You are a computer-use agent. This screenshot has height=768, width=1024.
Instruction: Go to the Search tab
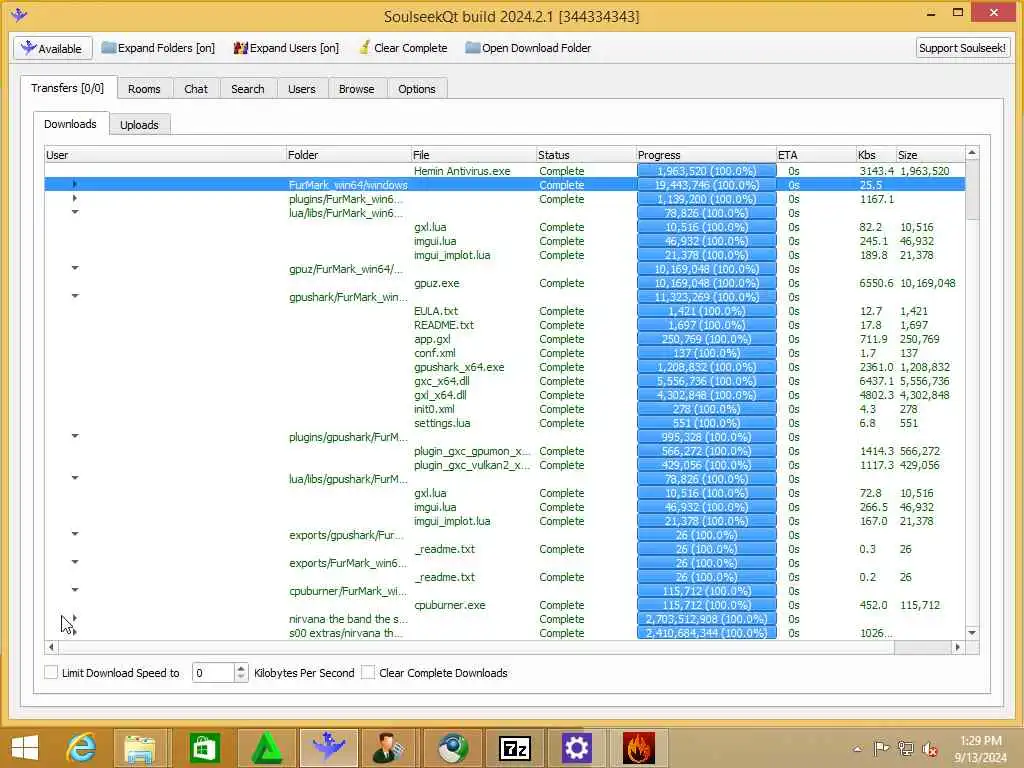coord(248,89)
